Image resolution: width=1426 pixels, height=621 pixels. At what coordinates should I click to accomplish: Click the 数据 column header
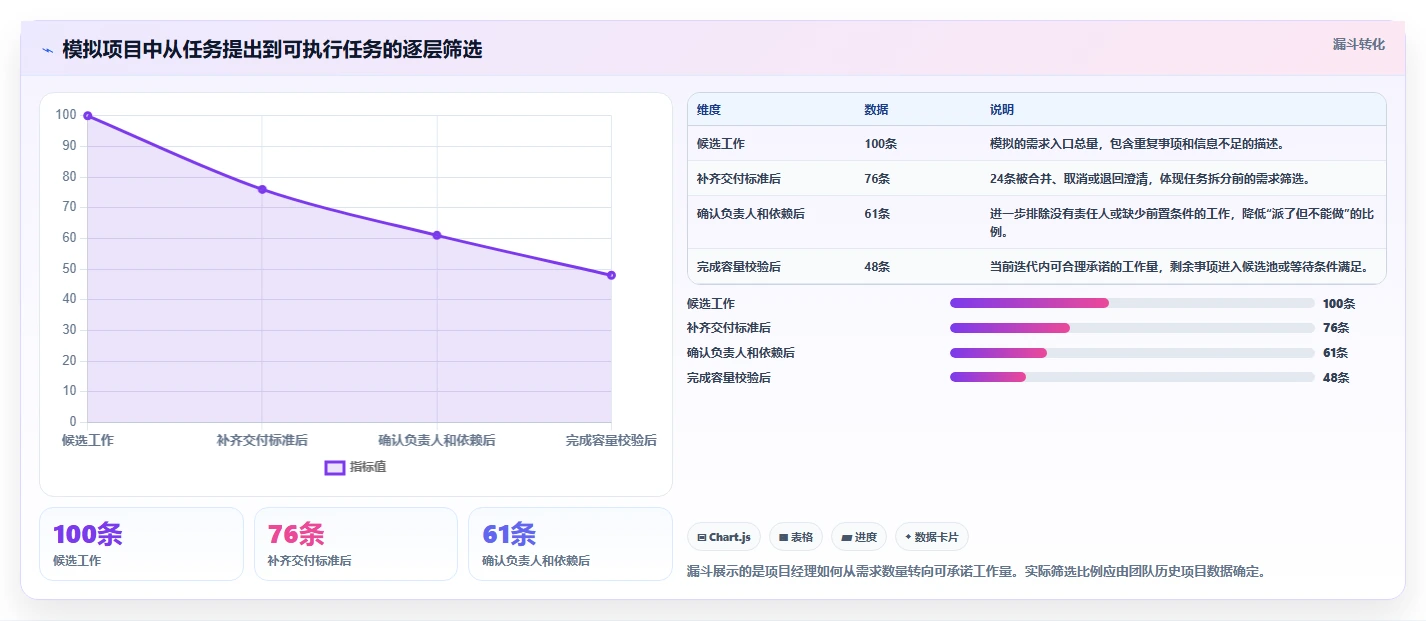(x=877, y=110)
